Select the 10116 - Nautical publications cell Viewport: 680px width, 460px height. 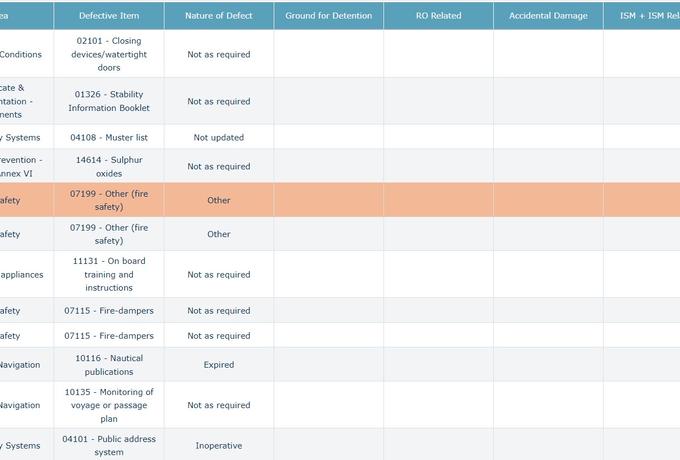coord(109,365)
